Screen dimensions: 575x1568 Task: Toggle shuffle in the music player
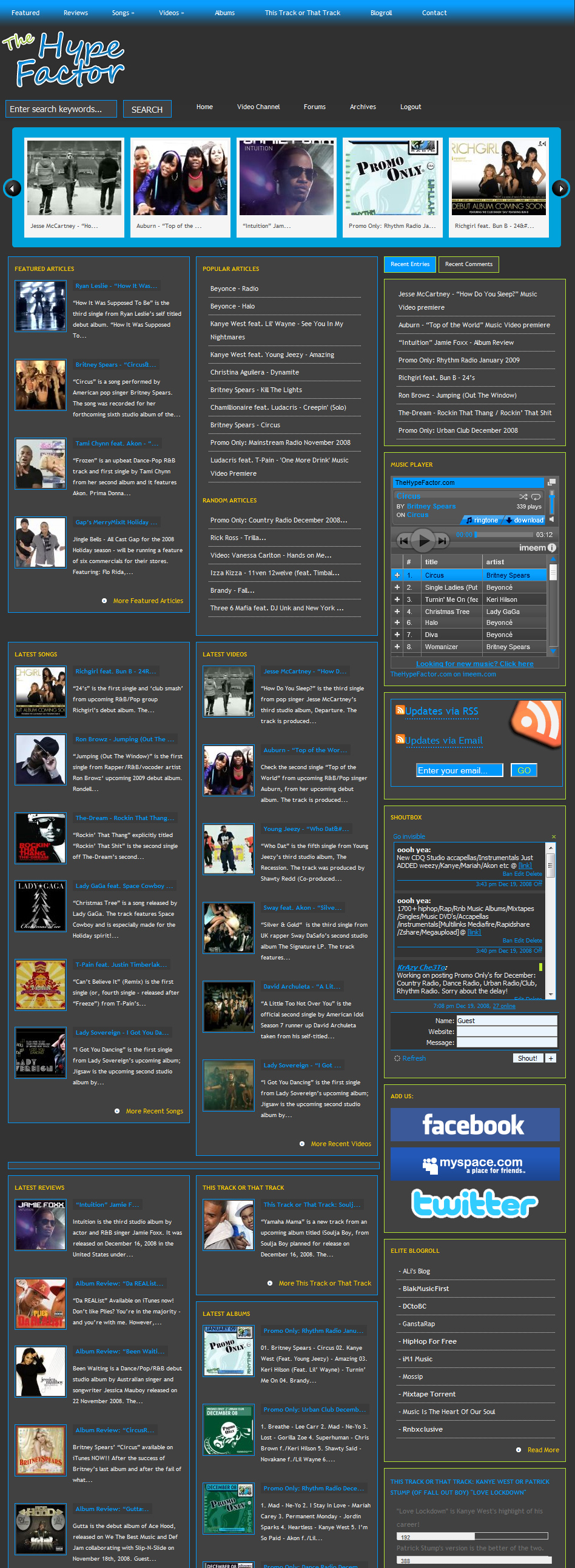pos(523,496)
